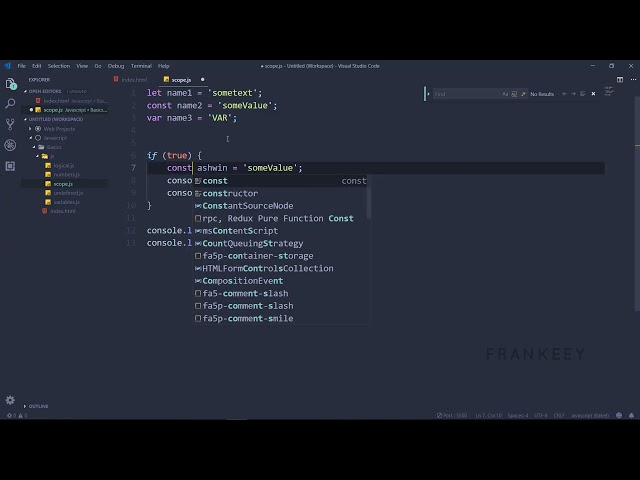
Task: Close the Find widget
Action: pos(593,94)
